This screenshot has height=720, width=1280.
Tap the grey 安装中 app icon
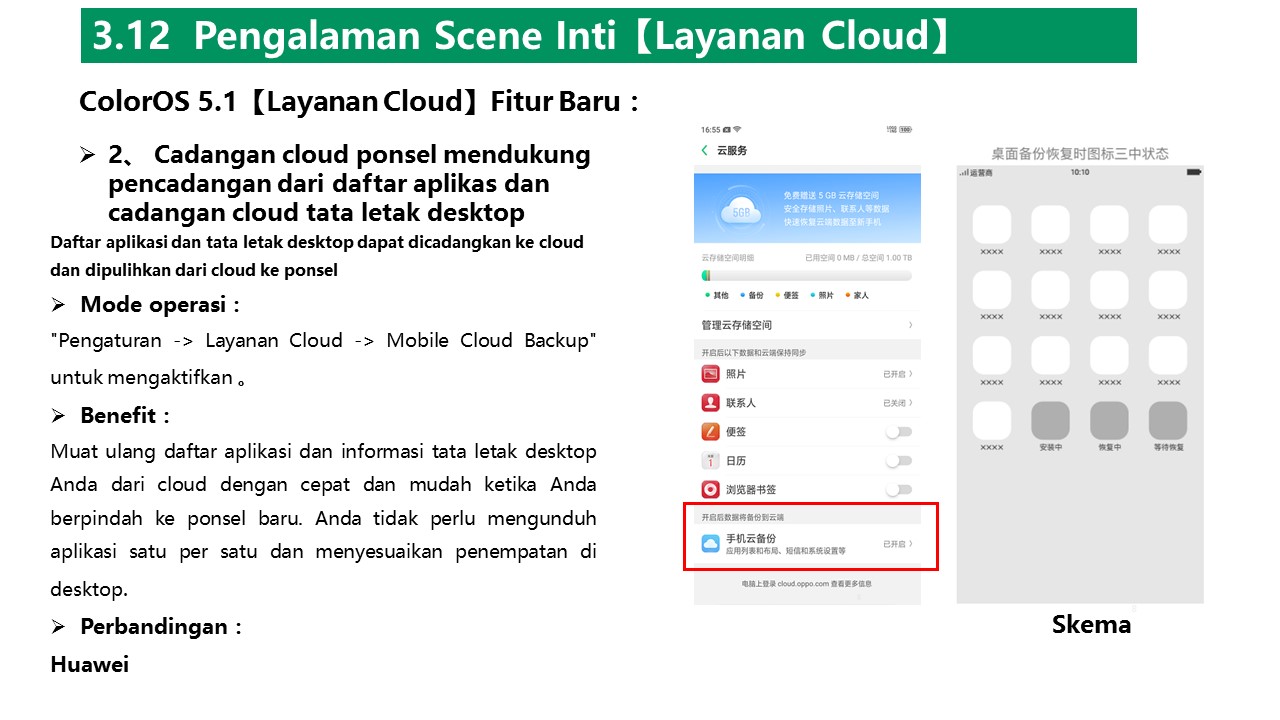pyautogui.click(x=1050, y=421)
